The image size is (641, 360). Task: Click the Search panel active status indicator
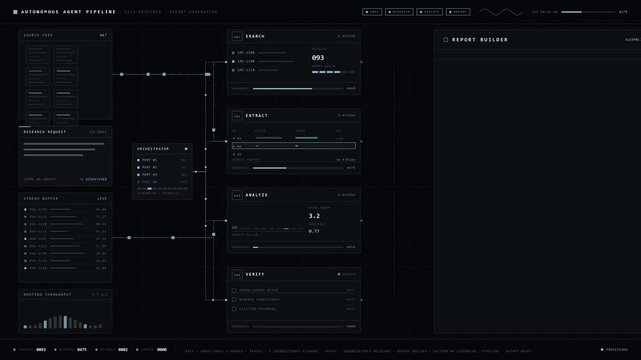(x=347, y=36)
